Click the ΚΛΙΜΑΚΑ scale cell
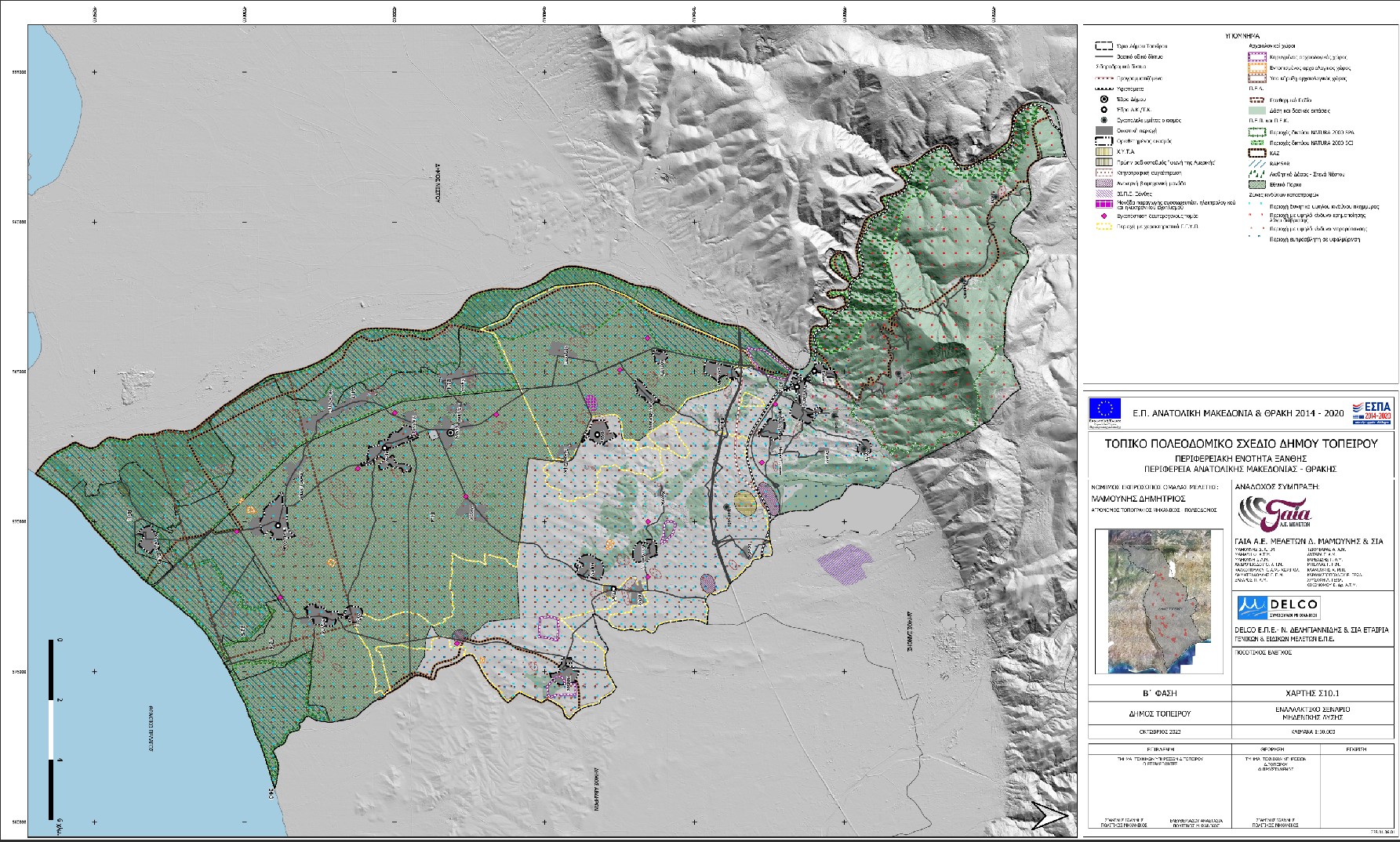Image resolution: width=1400 pixels, height=842 pixels. coord(1313,731)
